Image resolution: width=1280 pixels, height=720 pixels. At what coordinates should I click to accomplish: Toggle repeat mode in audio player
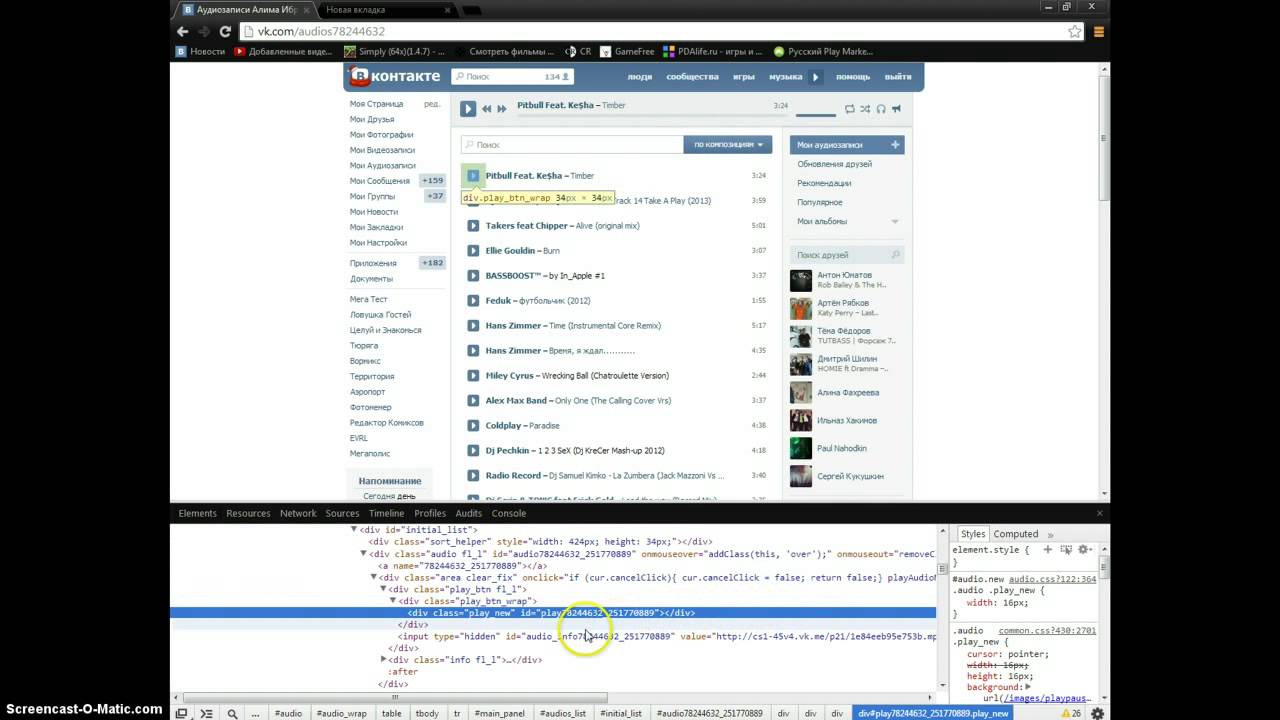(x=850, y=108)
